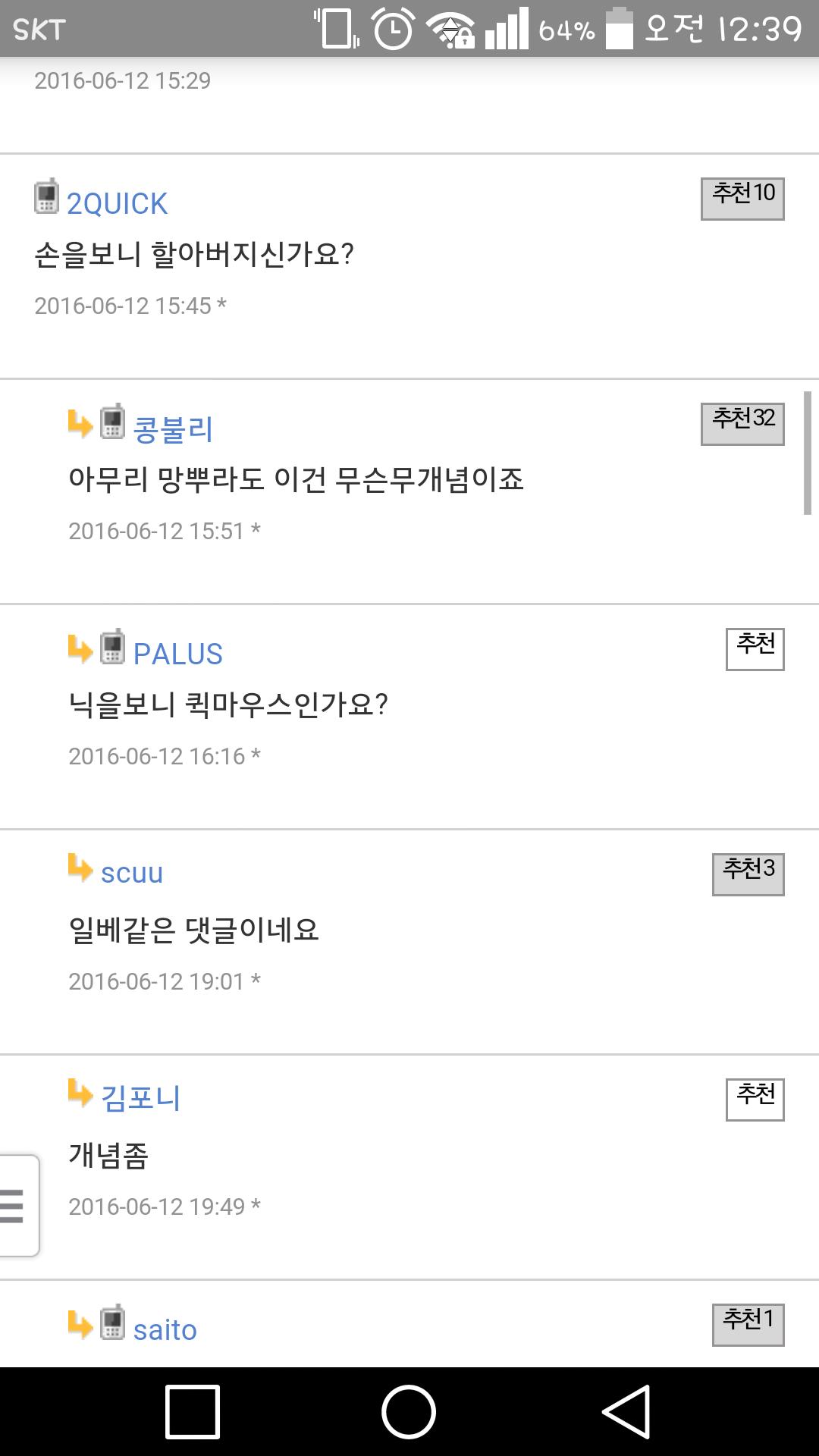Tap the reply arrow icon before scuu
The height and width of the screenshot is (1456, 819).
[x=80, y=868]
